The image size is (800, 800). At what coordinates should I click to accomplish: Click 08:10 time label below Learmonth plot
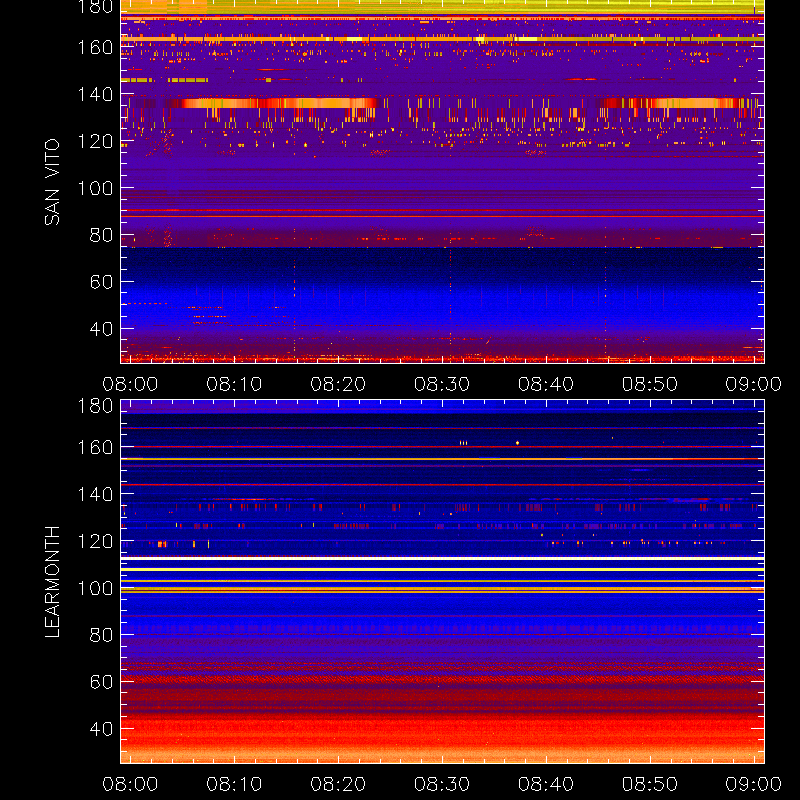click(234, 784)
